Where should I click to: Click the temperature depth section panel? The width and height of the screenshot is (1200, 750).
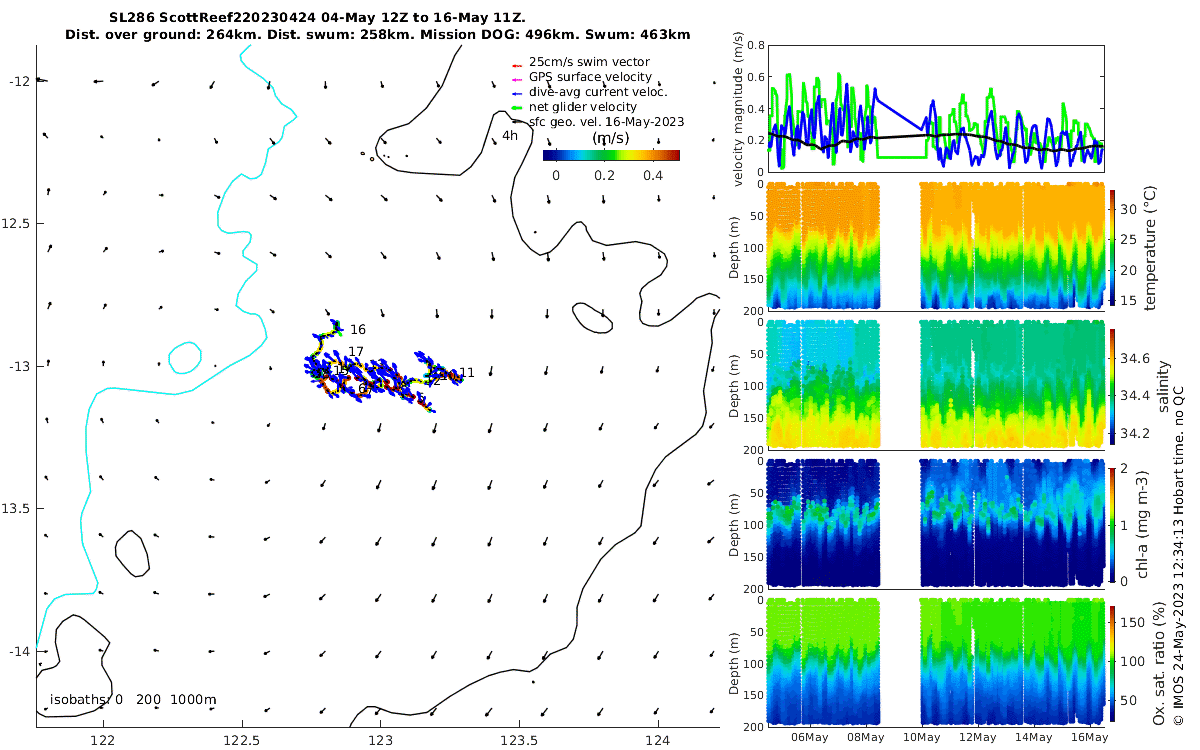coord(936,246)
